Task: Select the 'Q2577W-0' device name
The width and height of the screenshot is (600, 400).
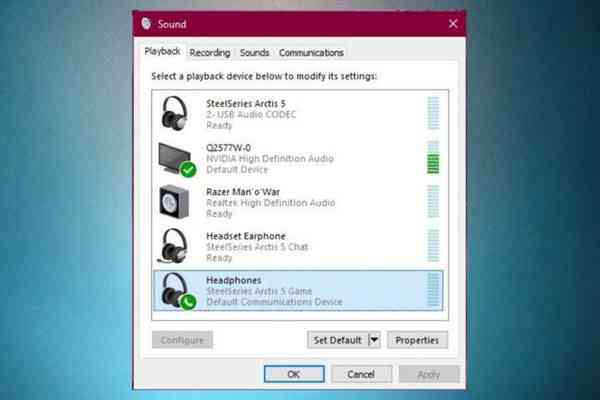Action: pyautogui.click(x=228, y=148)
